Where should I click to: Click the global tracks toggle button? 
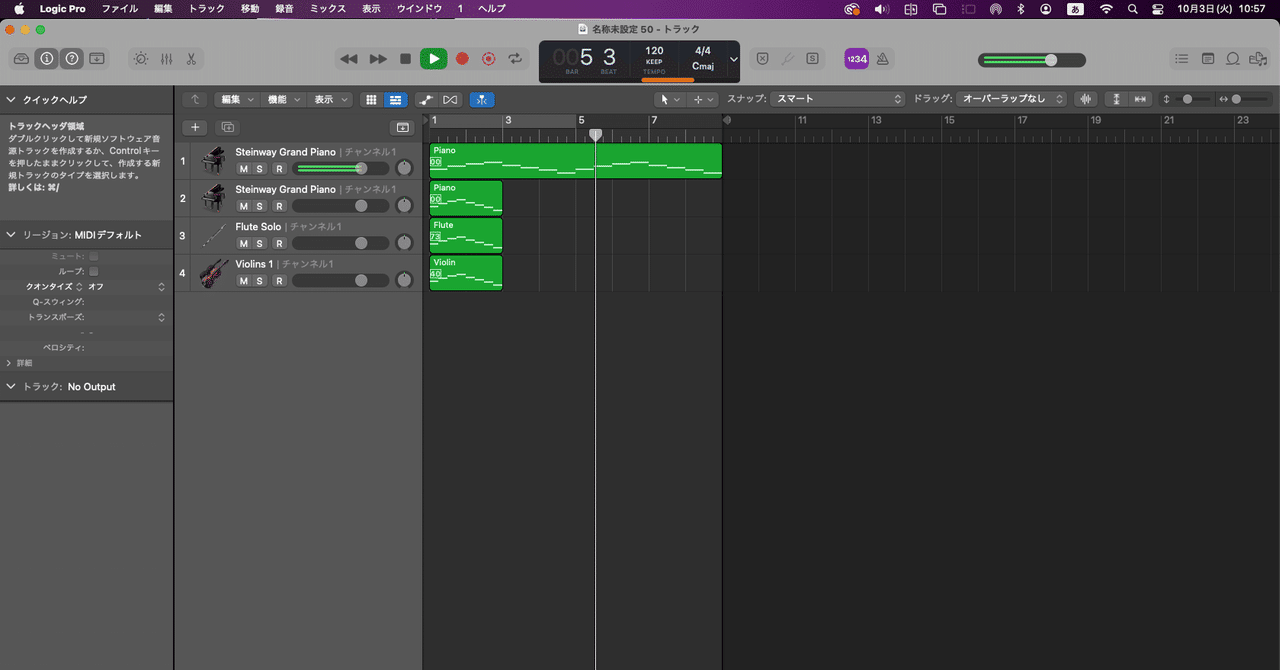click(402, 127)
